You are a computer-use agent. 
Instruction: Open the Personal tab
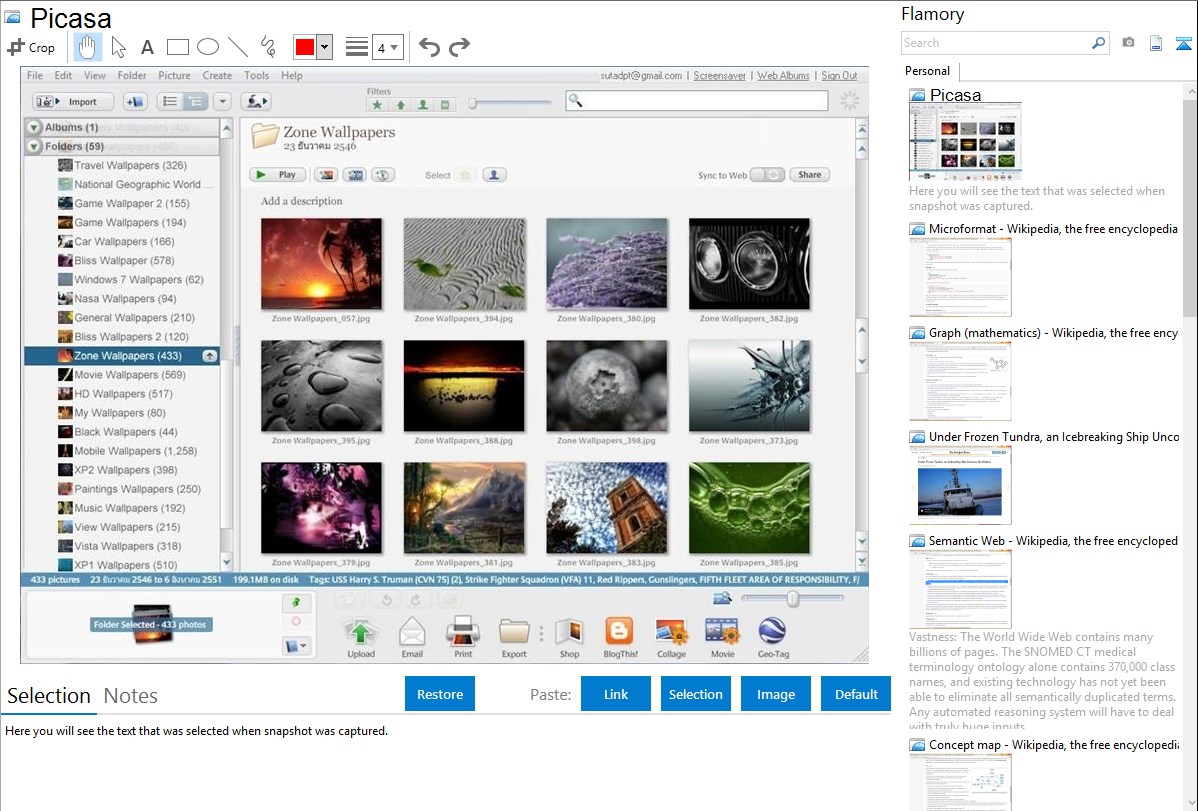[928, 71]
